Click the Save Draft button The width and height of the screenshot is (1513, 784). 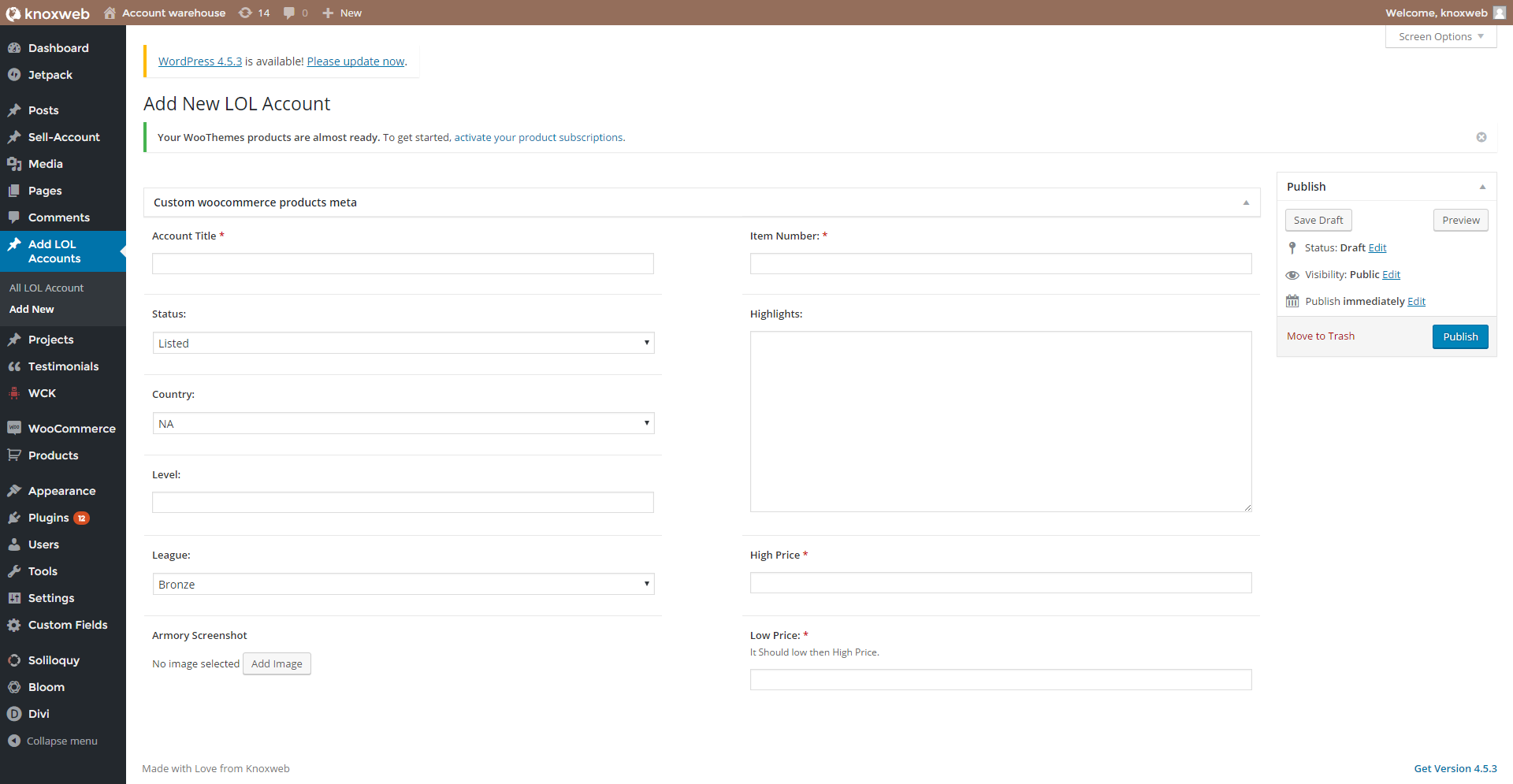[x=1318, y=220]
